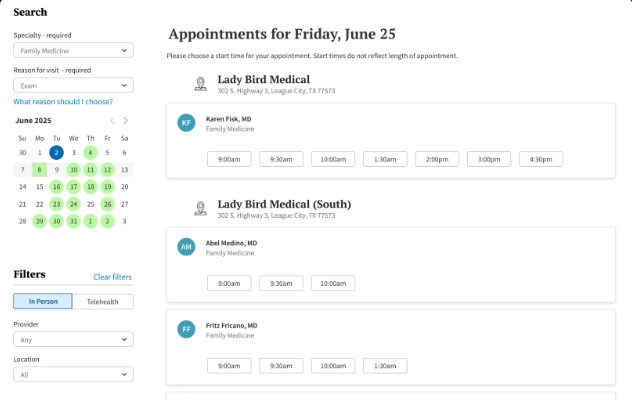Image resolution: width=632 pixels, height=404 pixels.
Task: Open 'What reason should I choose?' link
Action: pos(63,102)
